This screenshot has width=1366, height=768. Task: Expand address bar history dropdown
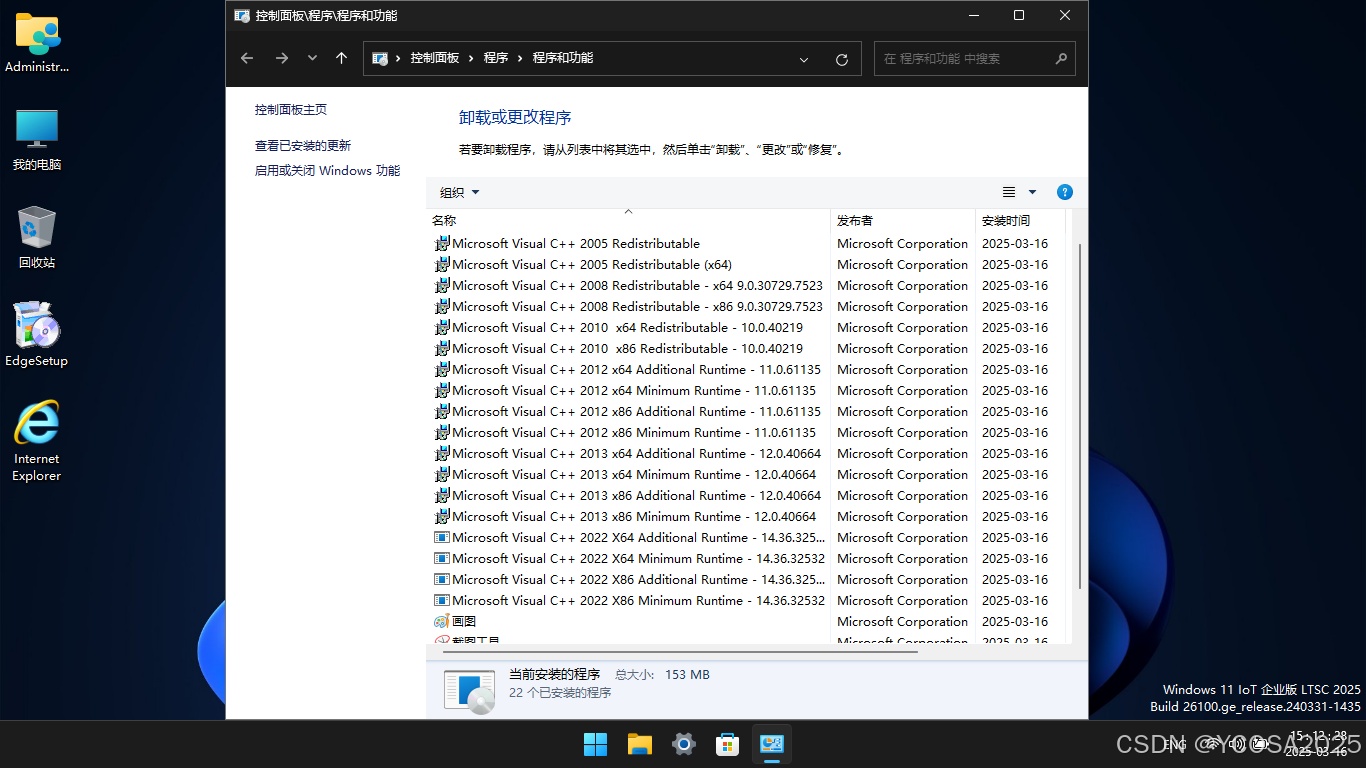pos(804,60)
